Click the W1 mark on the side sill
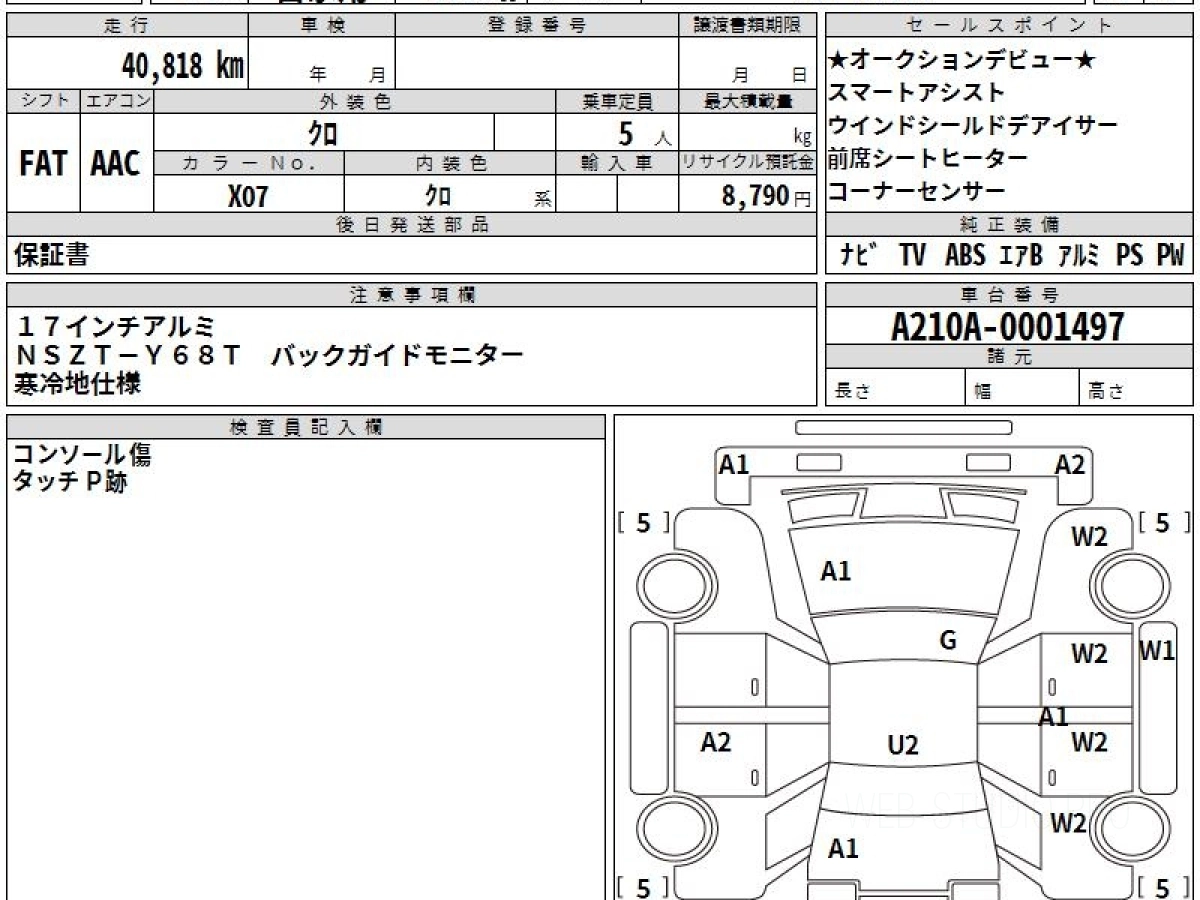Screen dimensions: 1200x900 [x=1157, y=651]
